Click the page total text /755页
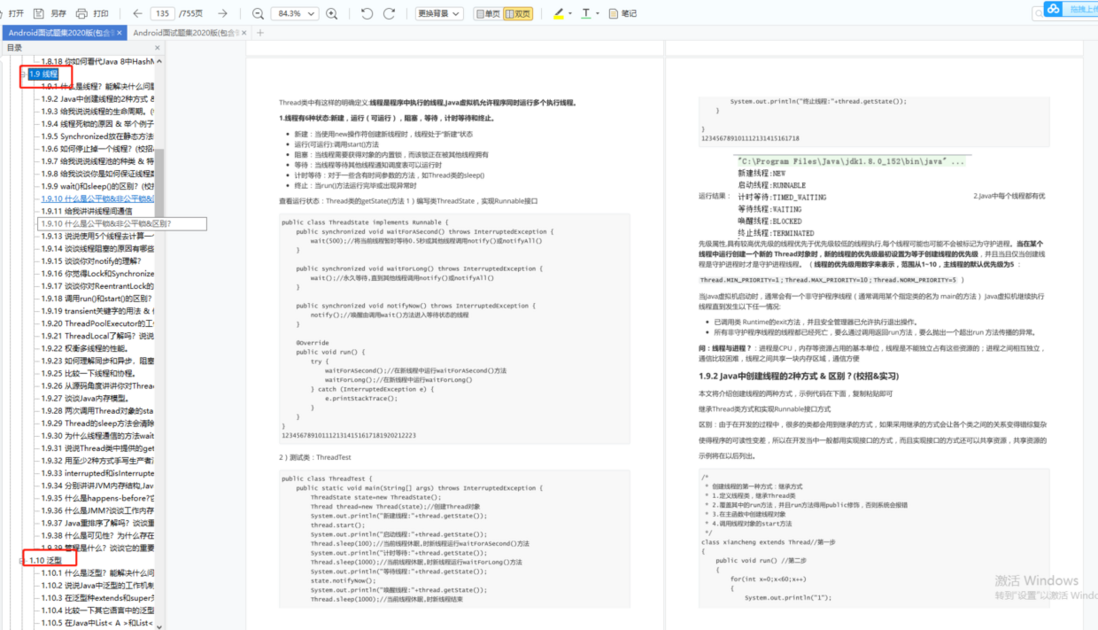The width and height of the screenshot is (1098, 630). tap(191, 13)
